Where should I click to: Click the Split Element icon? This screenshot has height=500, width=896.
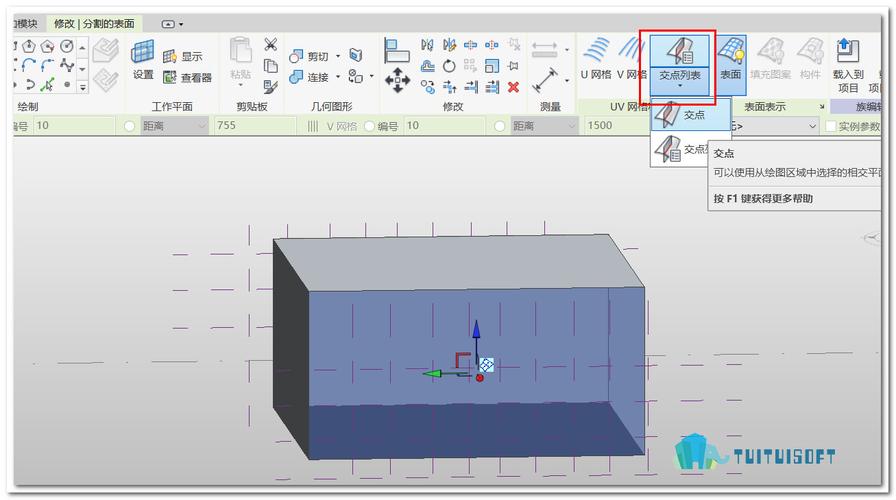tap(470, 45)
